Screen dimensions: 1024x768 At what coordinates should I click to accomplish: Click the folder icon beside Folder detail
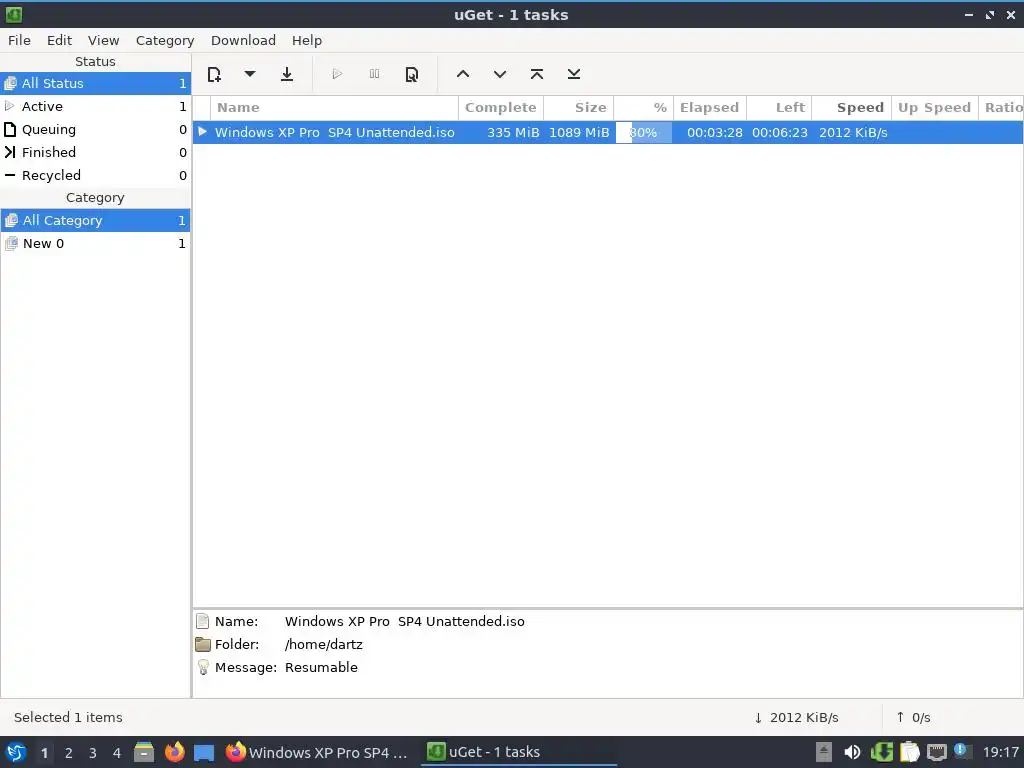tap(203, 645)
